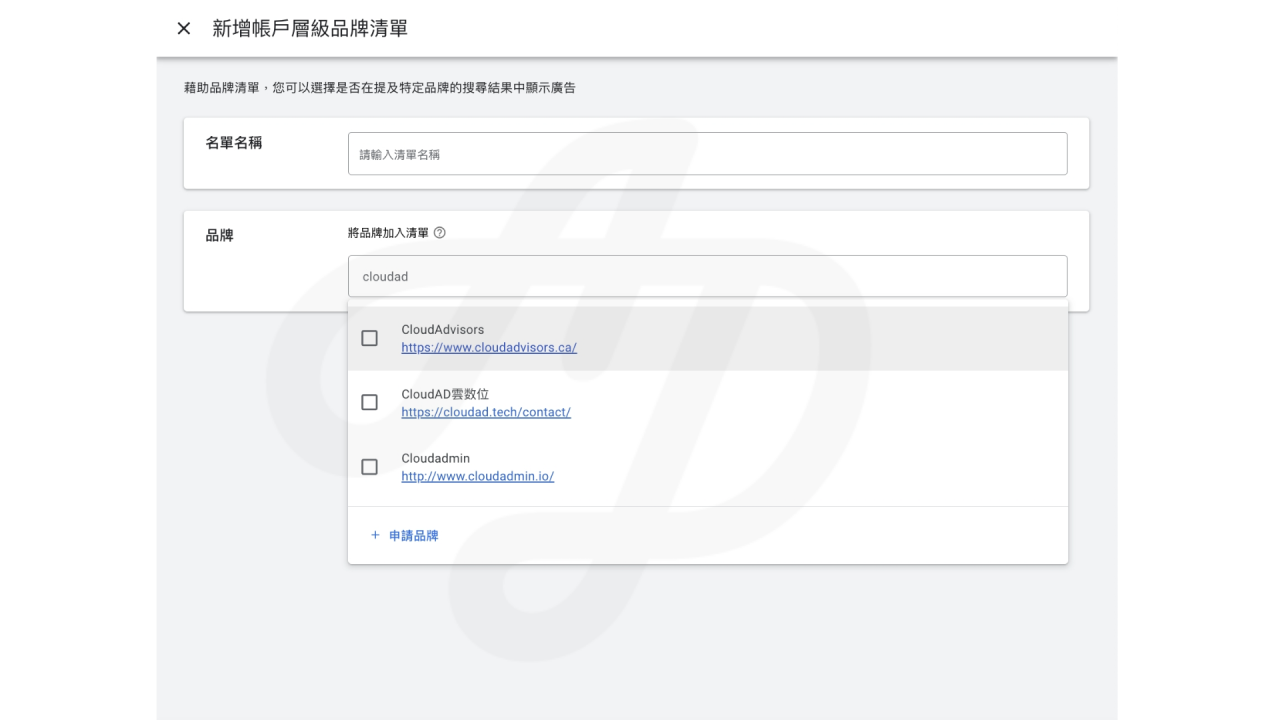The image size is (1280, 720).
Task: Click the 將品牌加入清單 label text
Action: coord(388,233)
